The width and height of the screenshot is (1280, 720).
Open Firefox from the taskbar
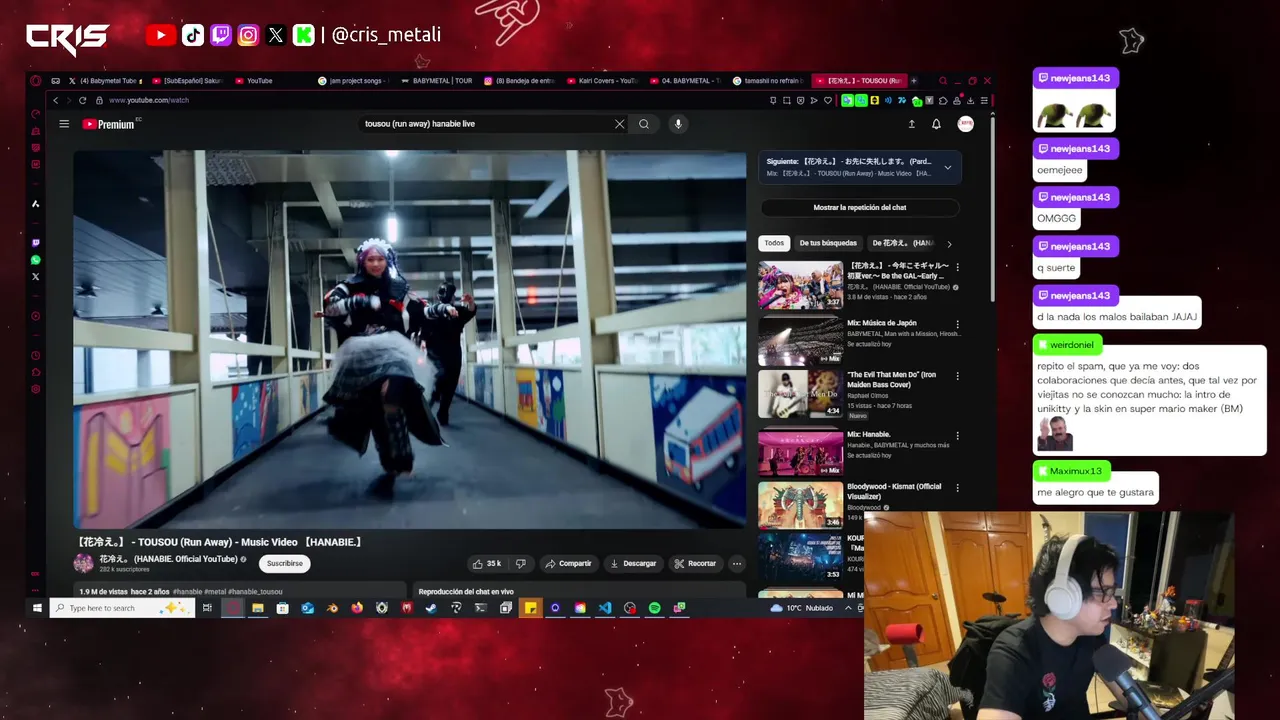[357, 608]
